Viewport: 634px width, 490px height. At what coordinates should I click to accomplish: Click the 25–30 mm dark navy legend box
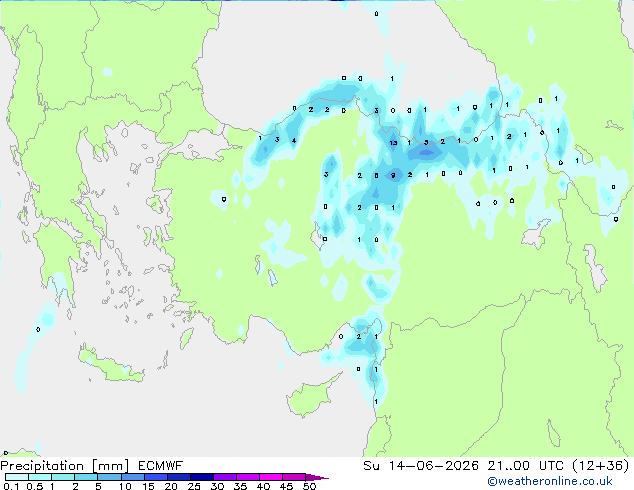coord(201,477)
